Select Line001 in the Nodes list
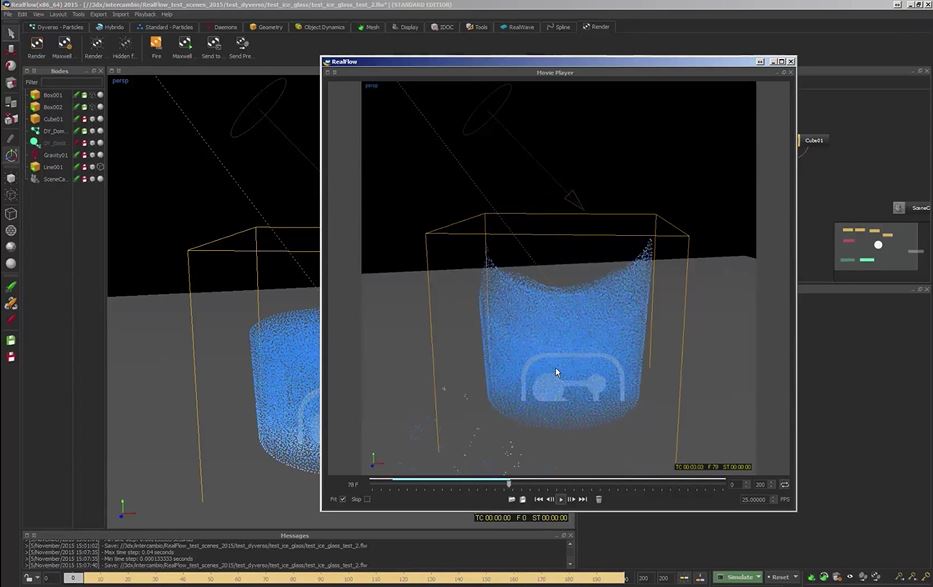 click(52, 167)
